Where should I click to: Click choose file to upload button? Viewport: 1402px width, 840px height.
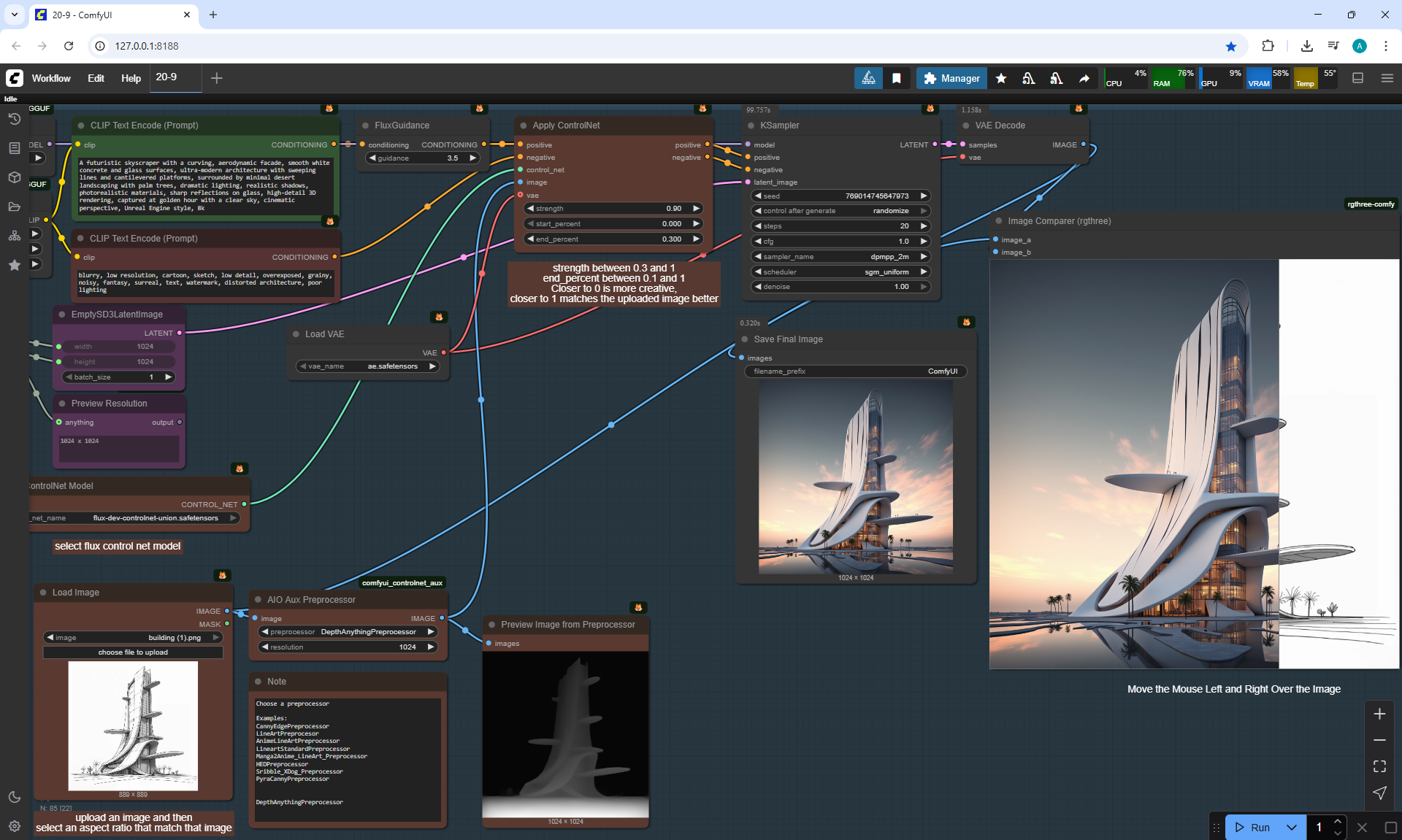pyautogui.click(x=133, y=652)
